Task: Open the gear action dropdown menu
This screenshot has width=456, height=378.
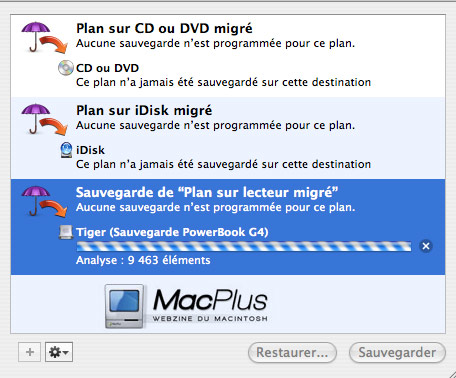Action: coord(59,352)
